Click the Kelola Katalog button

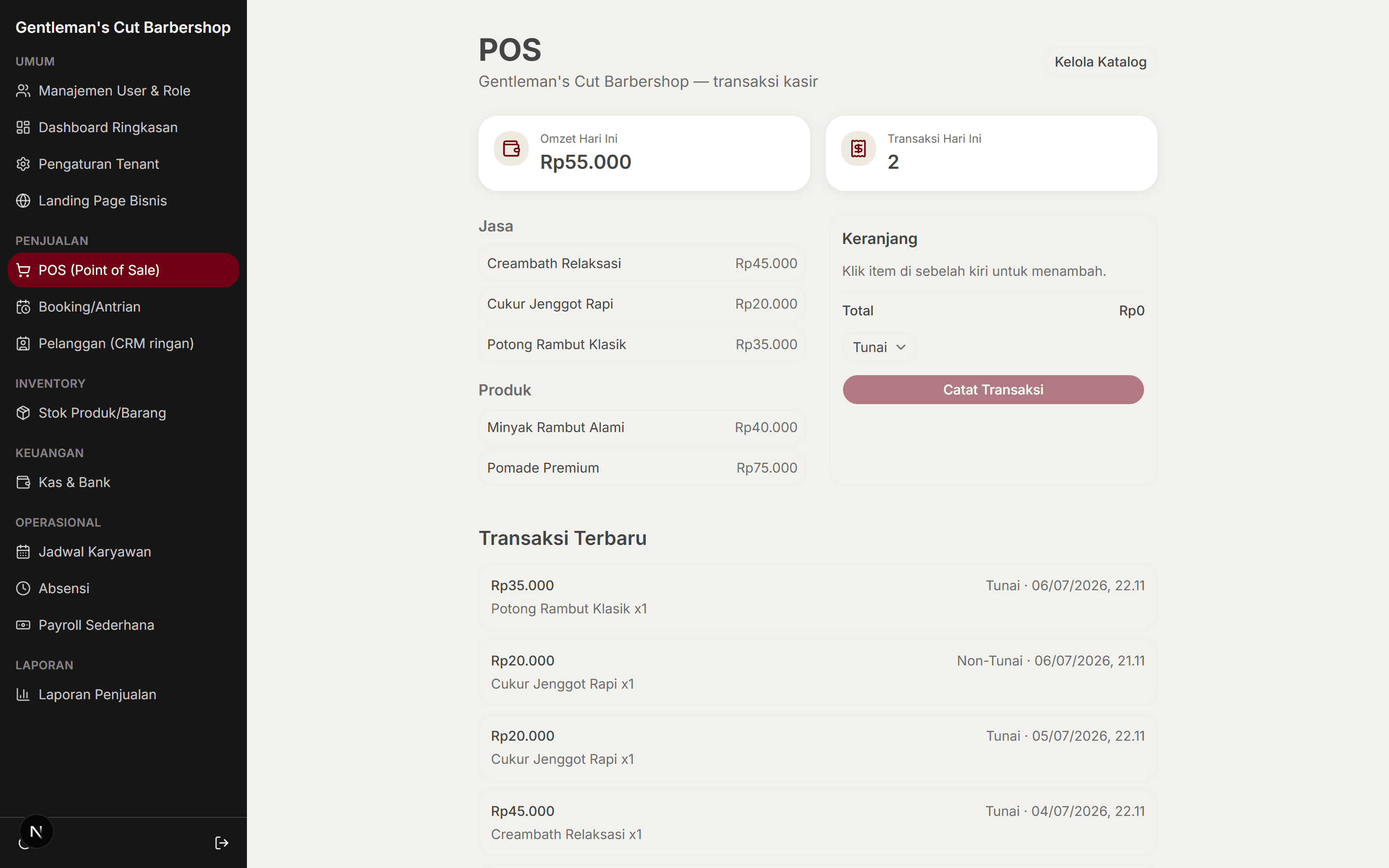1100,62
